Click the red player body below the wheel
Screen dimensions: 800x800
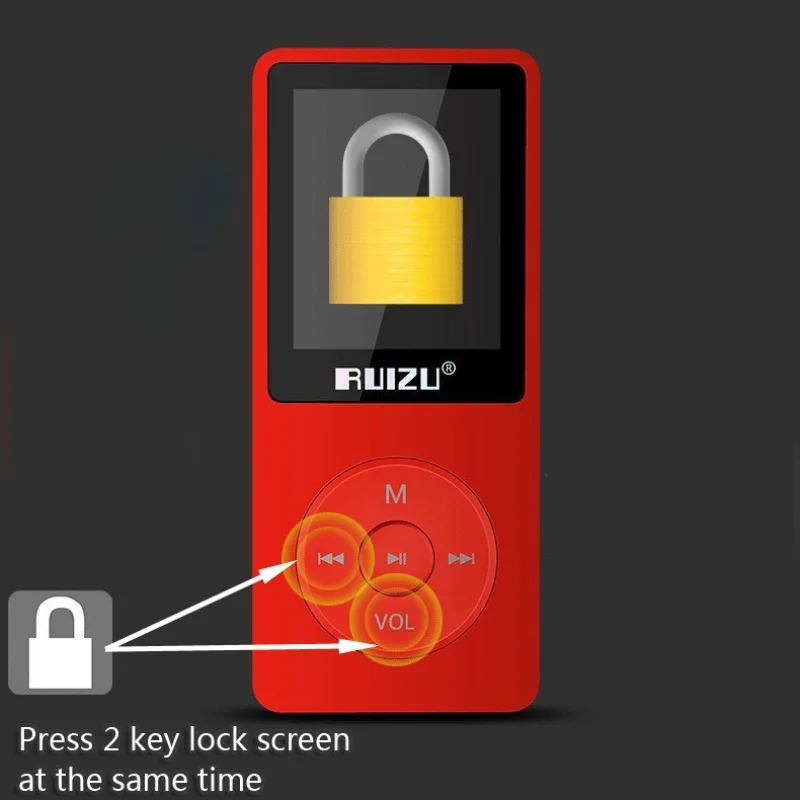(x=396, y=686)
